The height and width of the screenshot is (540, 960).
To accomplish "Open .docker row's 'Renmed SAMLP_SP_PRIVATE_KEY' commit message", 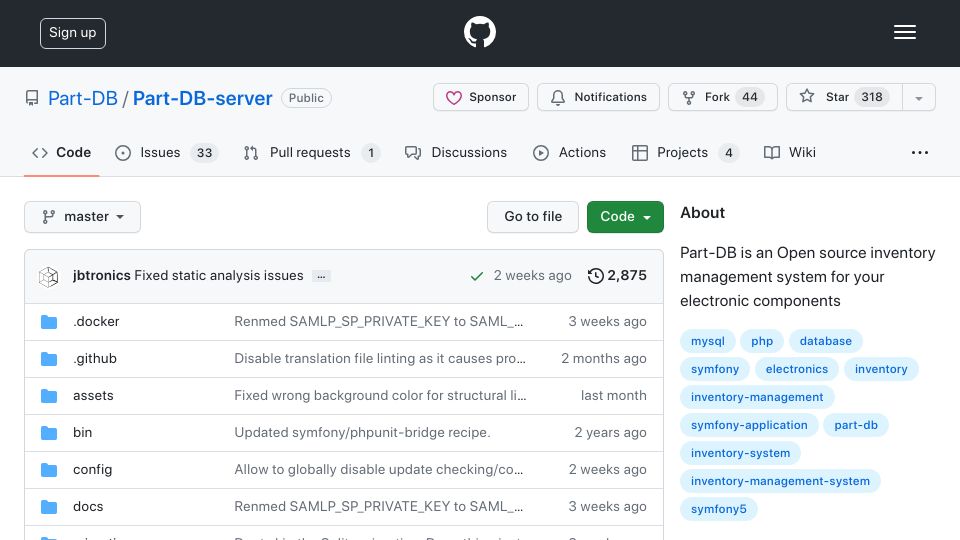I will (379, 321).
